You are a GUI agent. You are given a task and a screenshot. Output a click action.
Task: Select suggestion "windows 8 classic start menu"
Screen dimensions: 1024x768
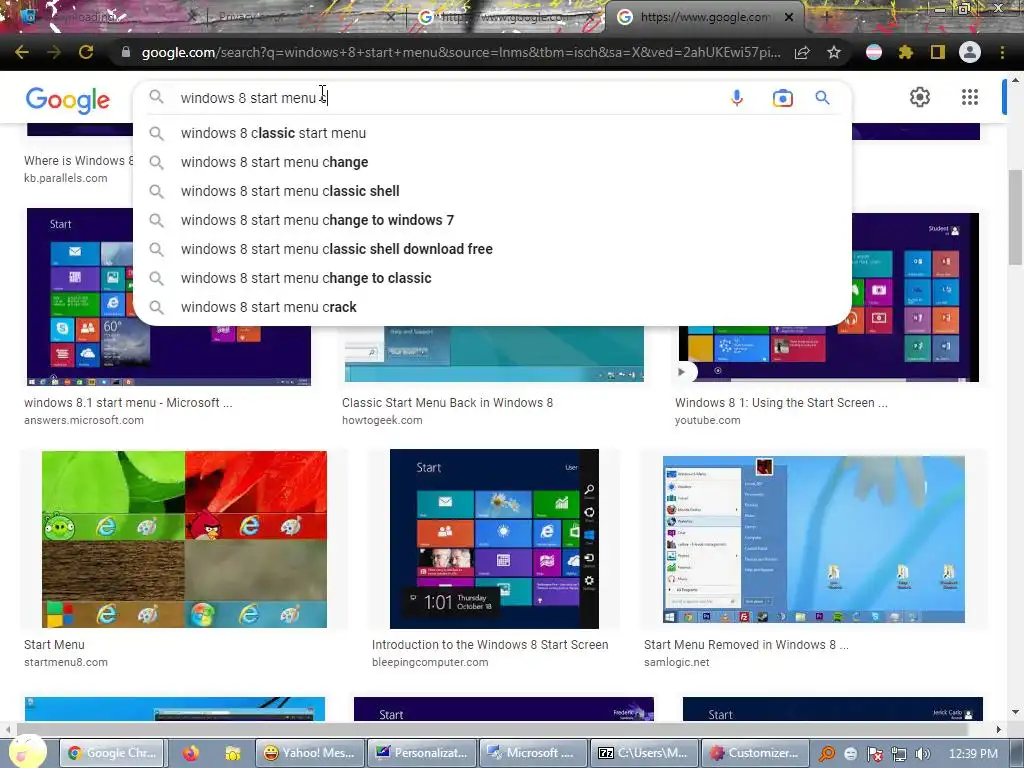tap(492, 133)
